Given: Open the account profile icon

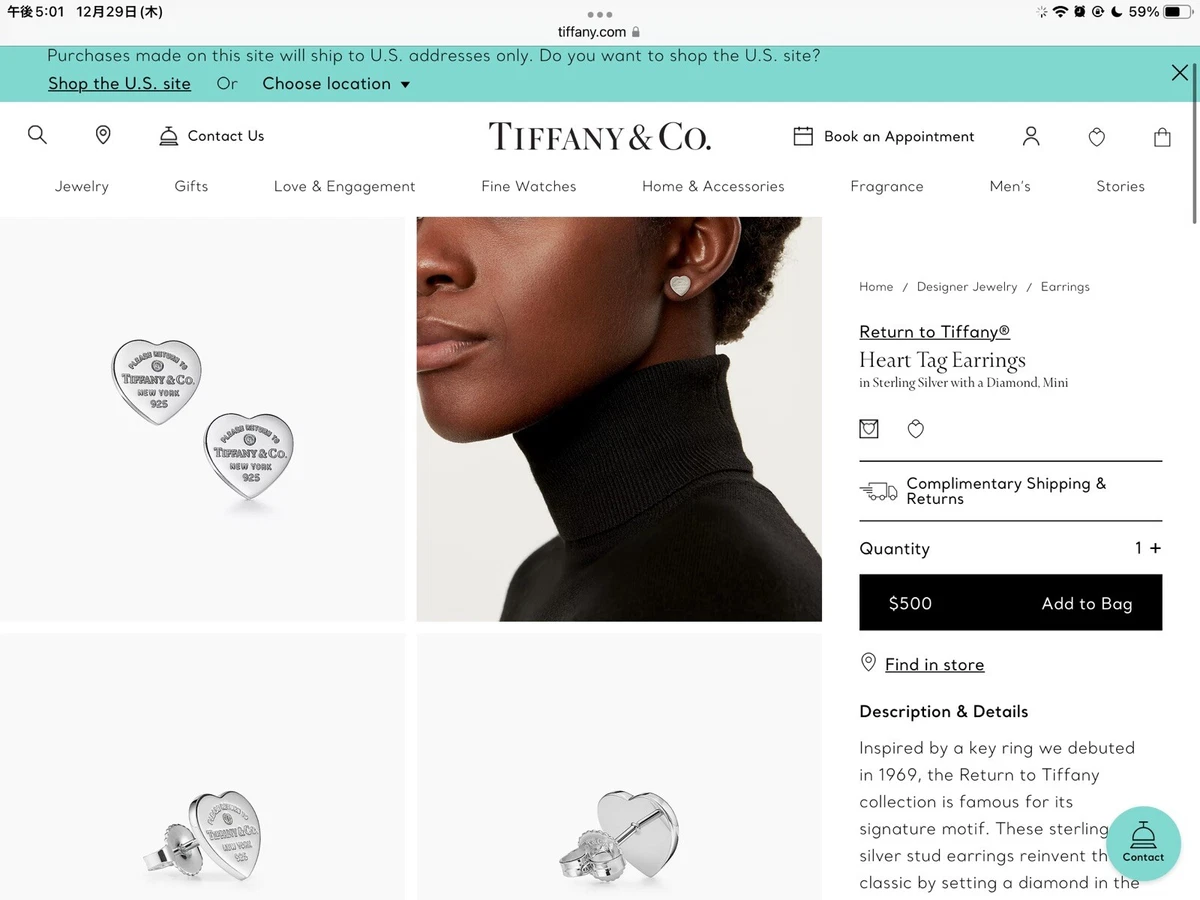Looking at the screenshot, I should [1031, 136].
